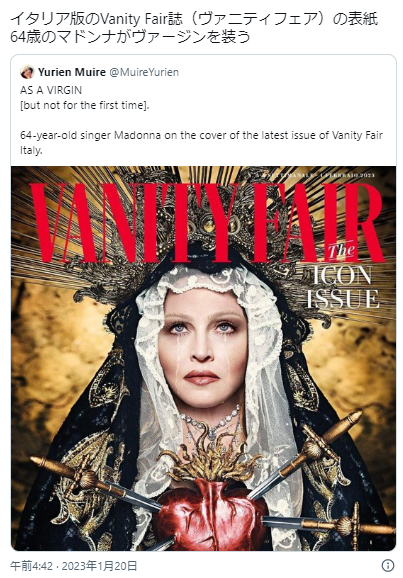The width and height of the screenshot is (403, 578).
Task: Click the sentence starting 64-year-old singer Madonna
Action: pyautogui.click(x=201, y=143)
